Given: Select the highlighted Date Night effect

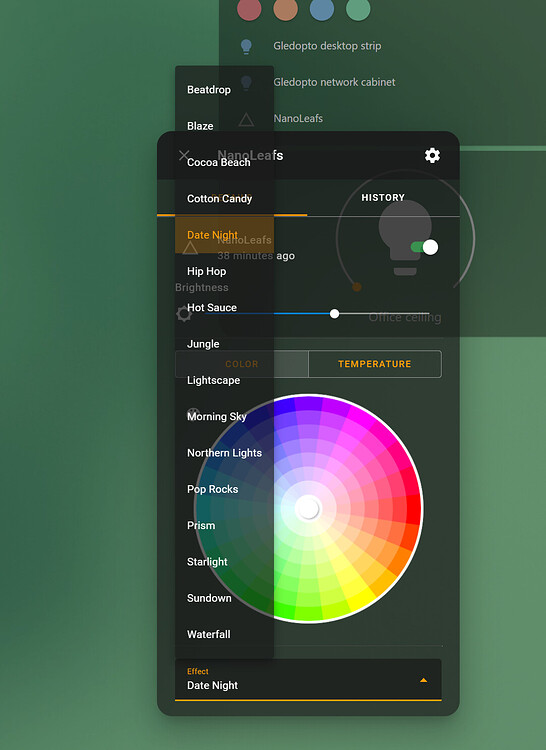Looking at the screenshot, I should [x=224, y=235].
